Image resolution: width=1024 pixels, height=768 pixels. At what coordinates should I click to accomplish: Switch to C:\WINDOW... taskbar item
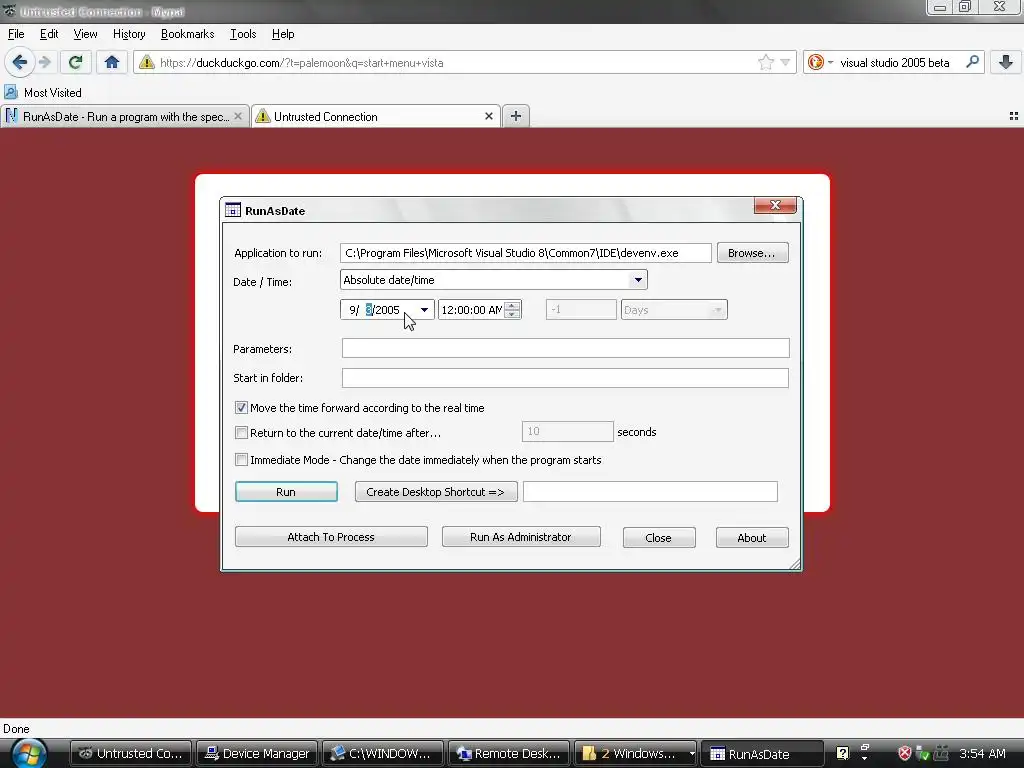coord(383,754)
